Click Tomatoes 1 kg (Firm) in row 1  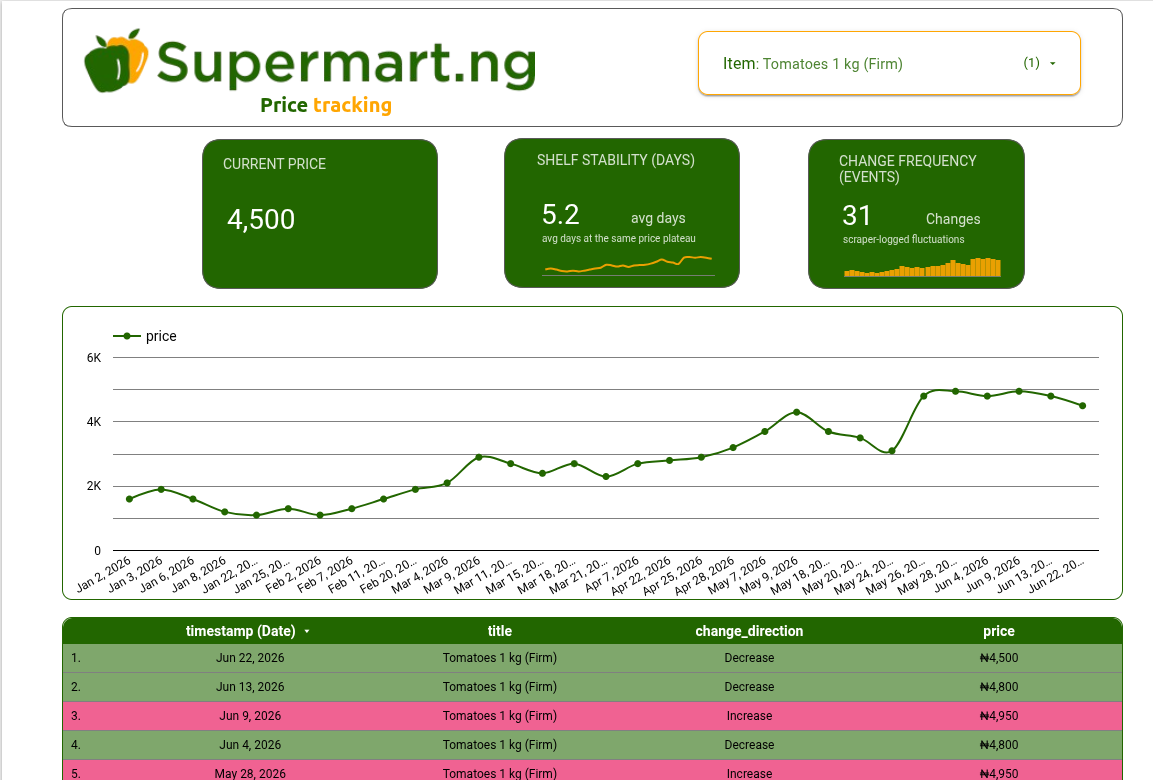pyautogui.click(x=500, y=658)
